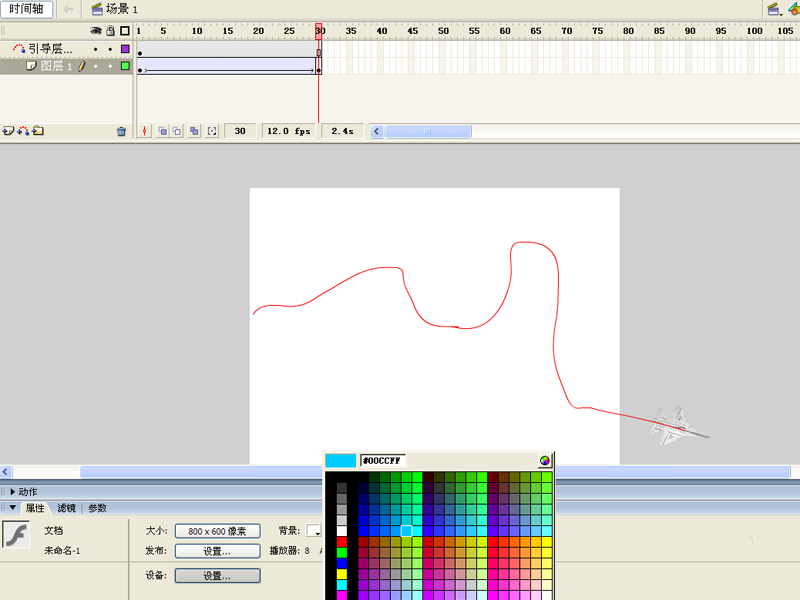
Task: Select the pure blue swatch in the basic-color column
Action: click(x=342, y=563)
